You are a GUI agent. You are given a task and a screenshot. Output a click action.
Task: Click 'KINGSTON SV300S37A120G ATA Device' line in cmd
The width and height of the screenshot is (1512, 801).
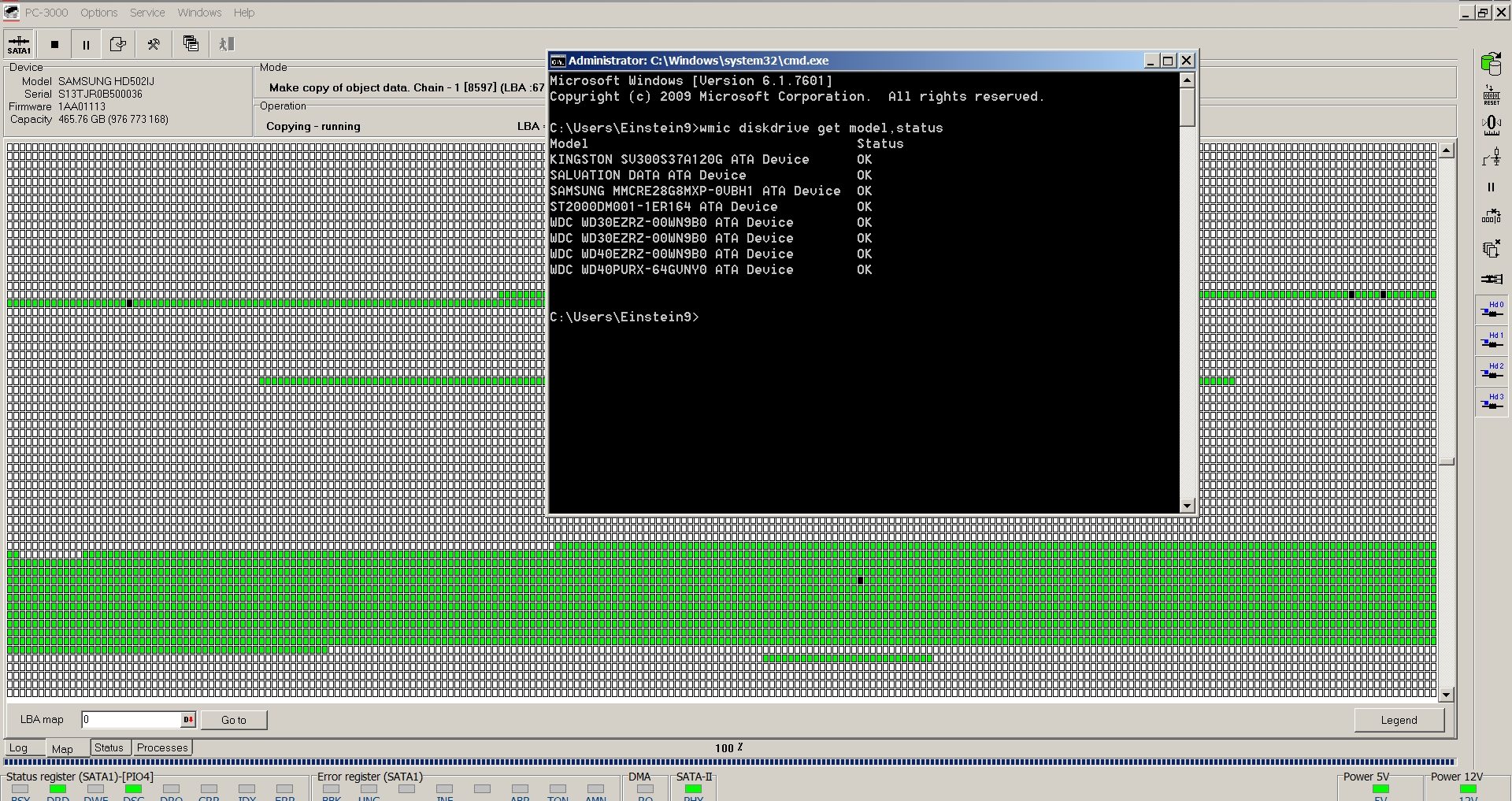[x=680, y=159]
